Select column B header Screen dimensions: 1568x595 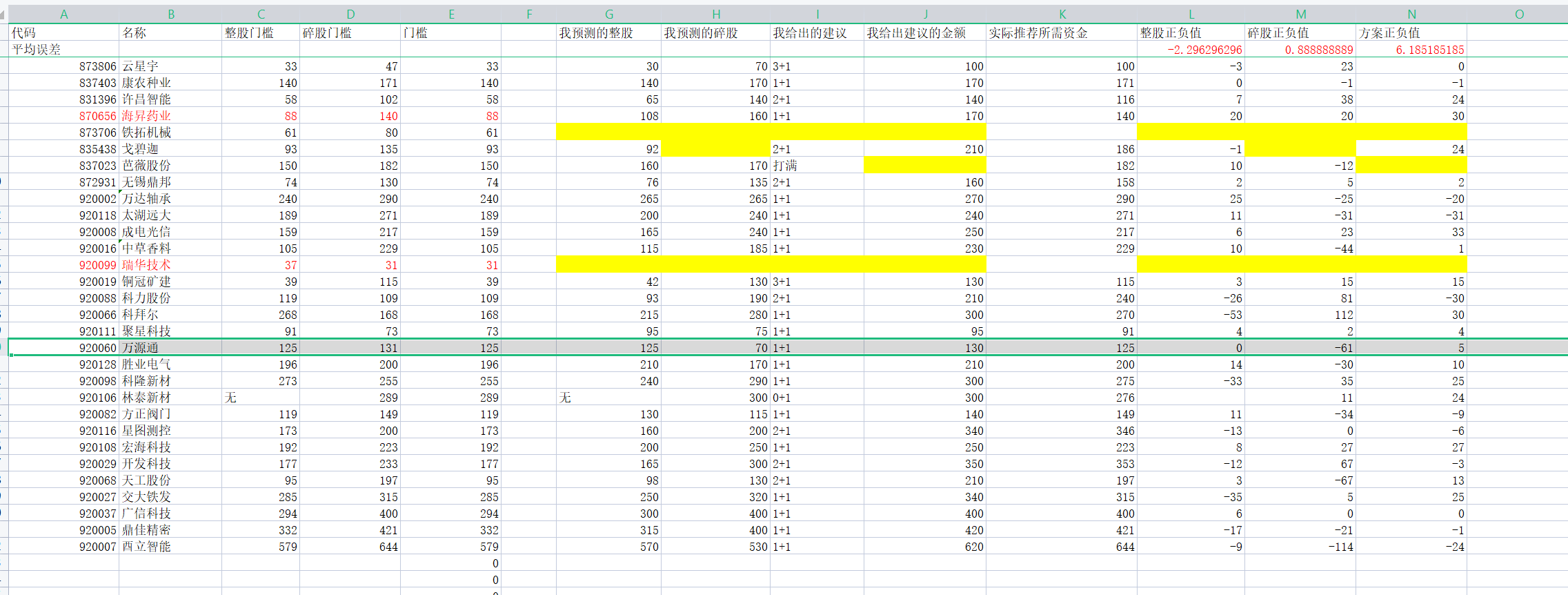coord(170,14)
